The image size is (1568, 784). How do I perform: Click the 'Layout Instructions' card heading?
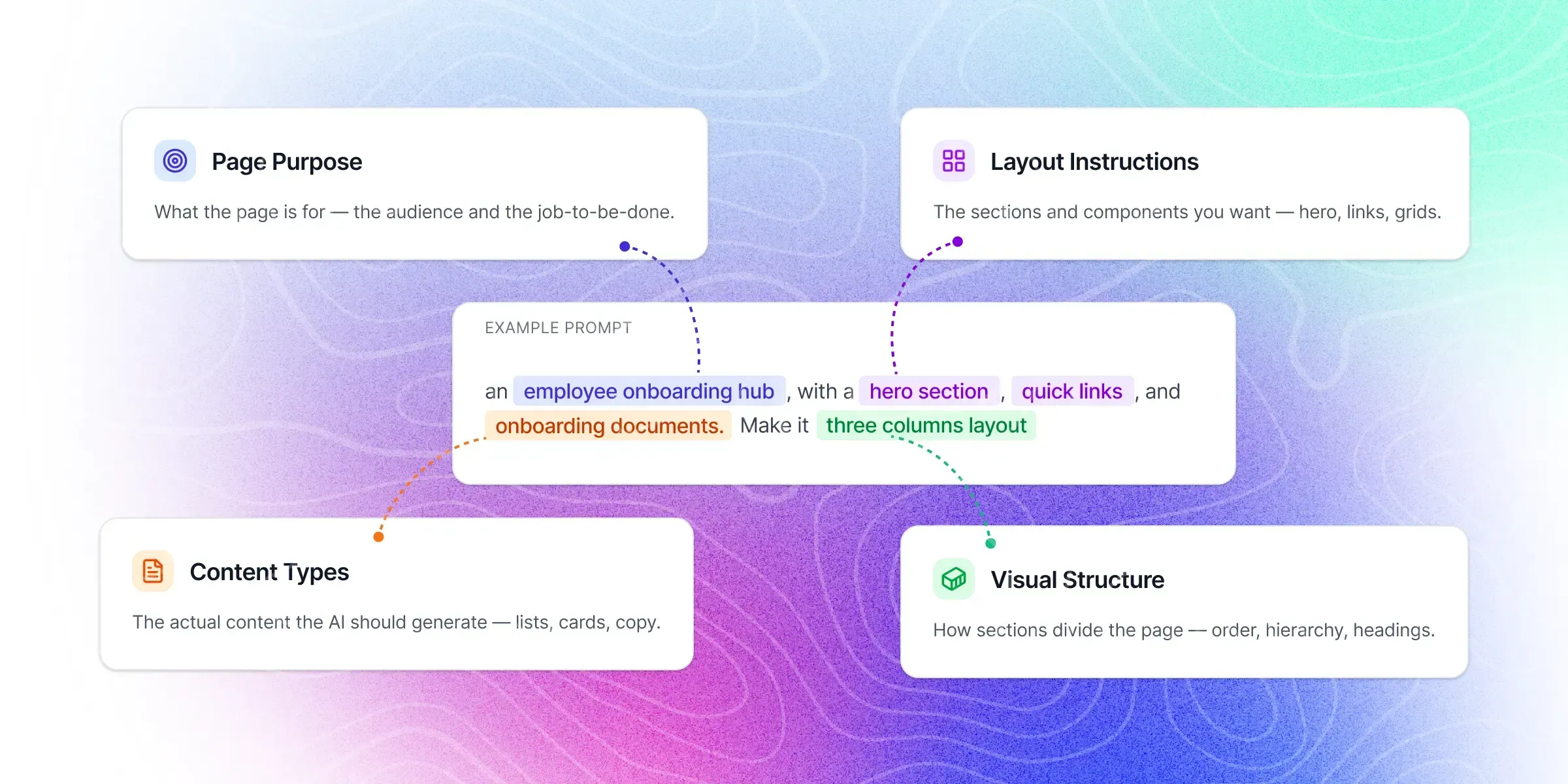tap(1094, 161)
